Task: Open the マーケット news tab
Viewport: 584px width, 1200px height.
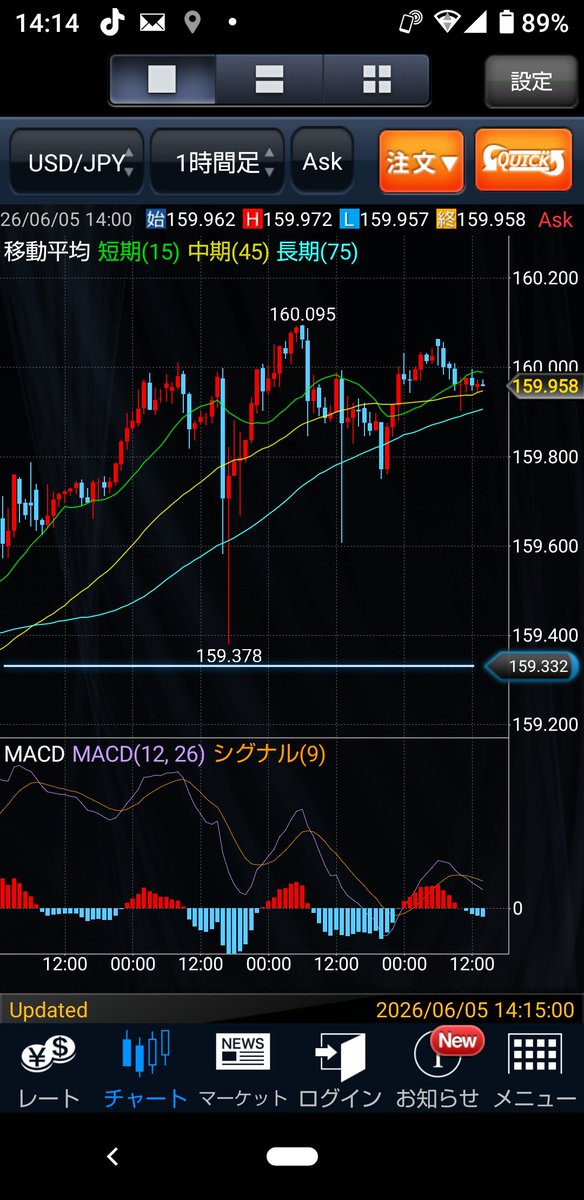Action: pyautogui.click(x=243, y=1071)
